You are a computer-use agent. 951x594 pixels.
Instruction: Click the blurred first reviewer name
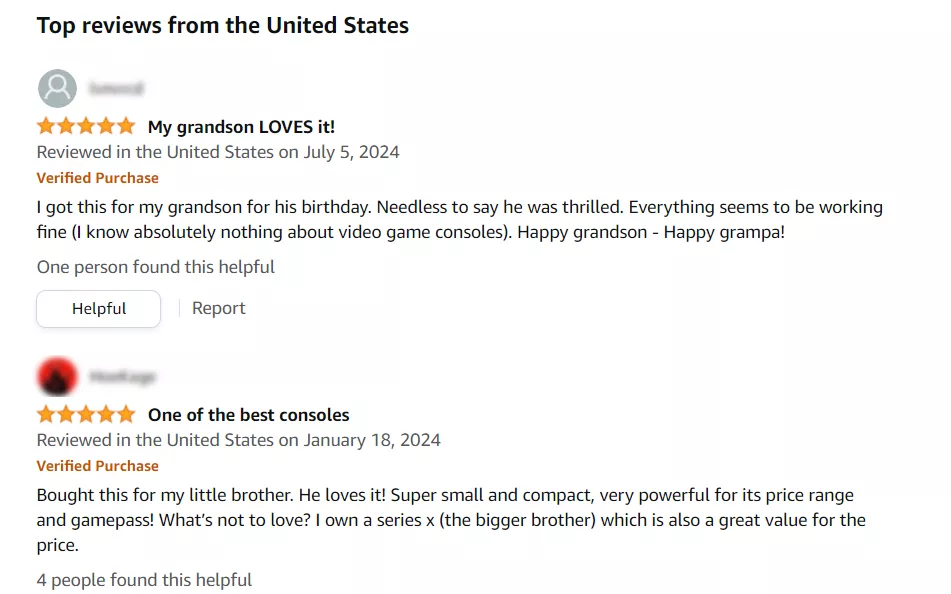click(x=116, y=89)
